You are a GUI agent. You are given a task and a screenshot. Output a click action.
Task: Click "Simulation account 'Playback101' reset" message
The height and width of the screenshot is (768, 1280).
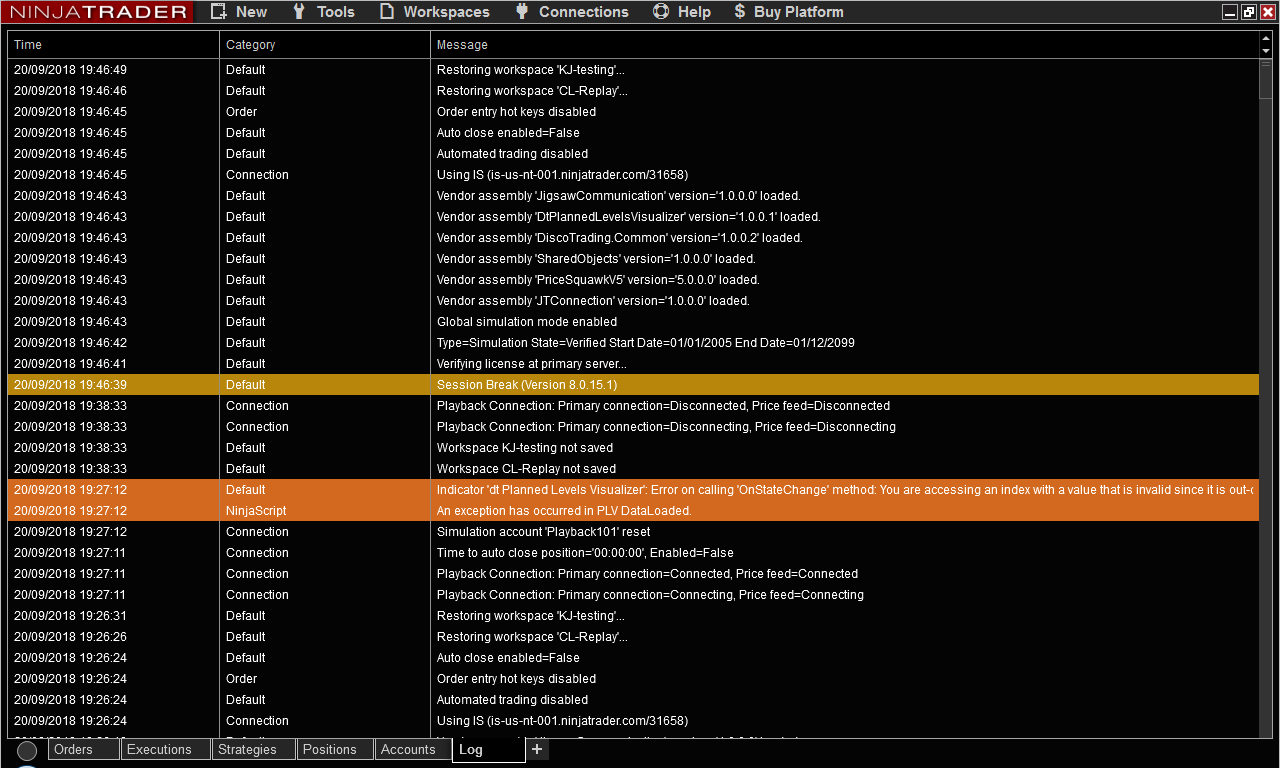544,532
